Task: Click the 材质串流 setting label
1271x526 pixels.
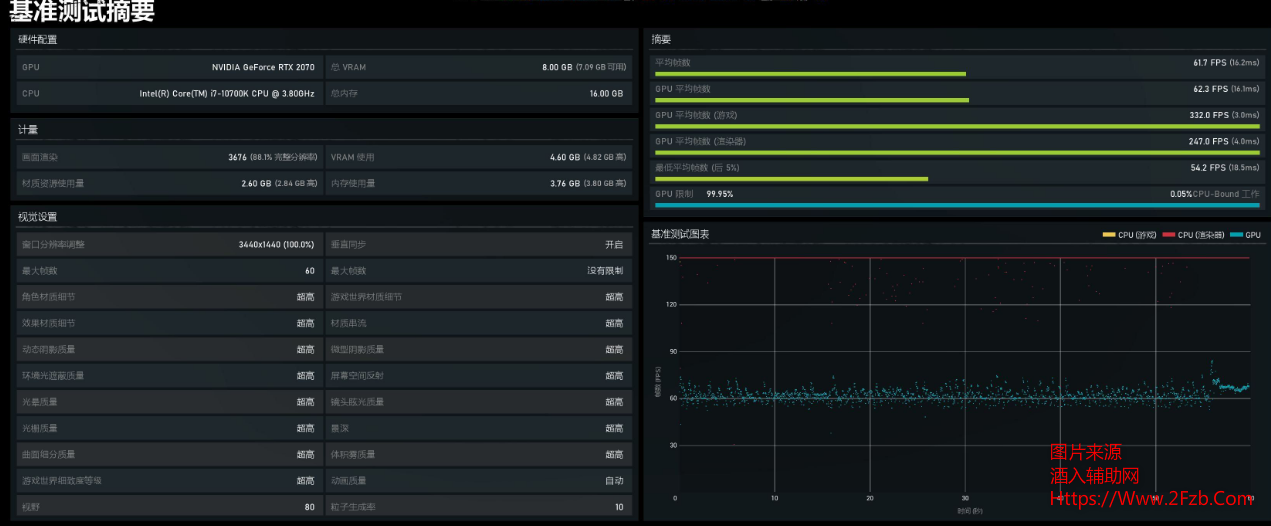Action: 349,323
